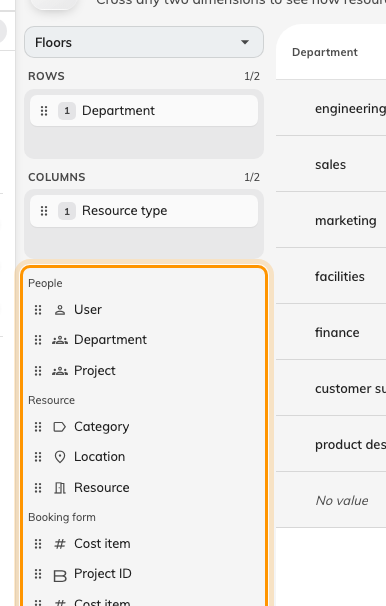Screen dimensions: 386x606
Task: Grab the drag handle beside Project
Action: [x=38, y=371]
